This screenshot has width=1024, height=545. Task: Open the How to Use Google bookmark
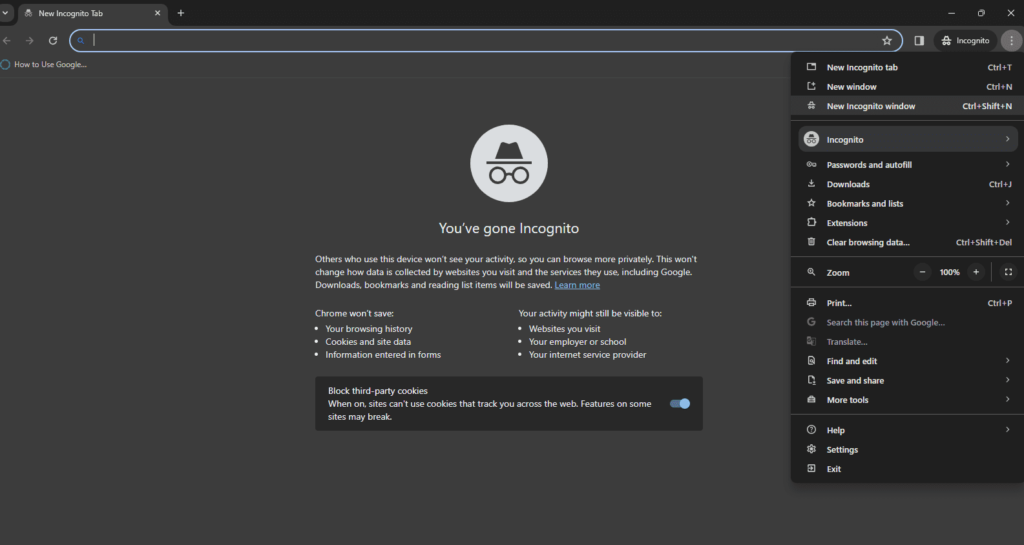(x=45, y=64)
